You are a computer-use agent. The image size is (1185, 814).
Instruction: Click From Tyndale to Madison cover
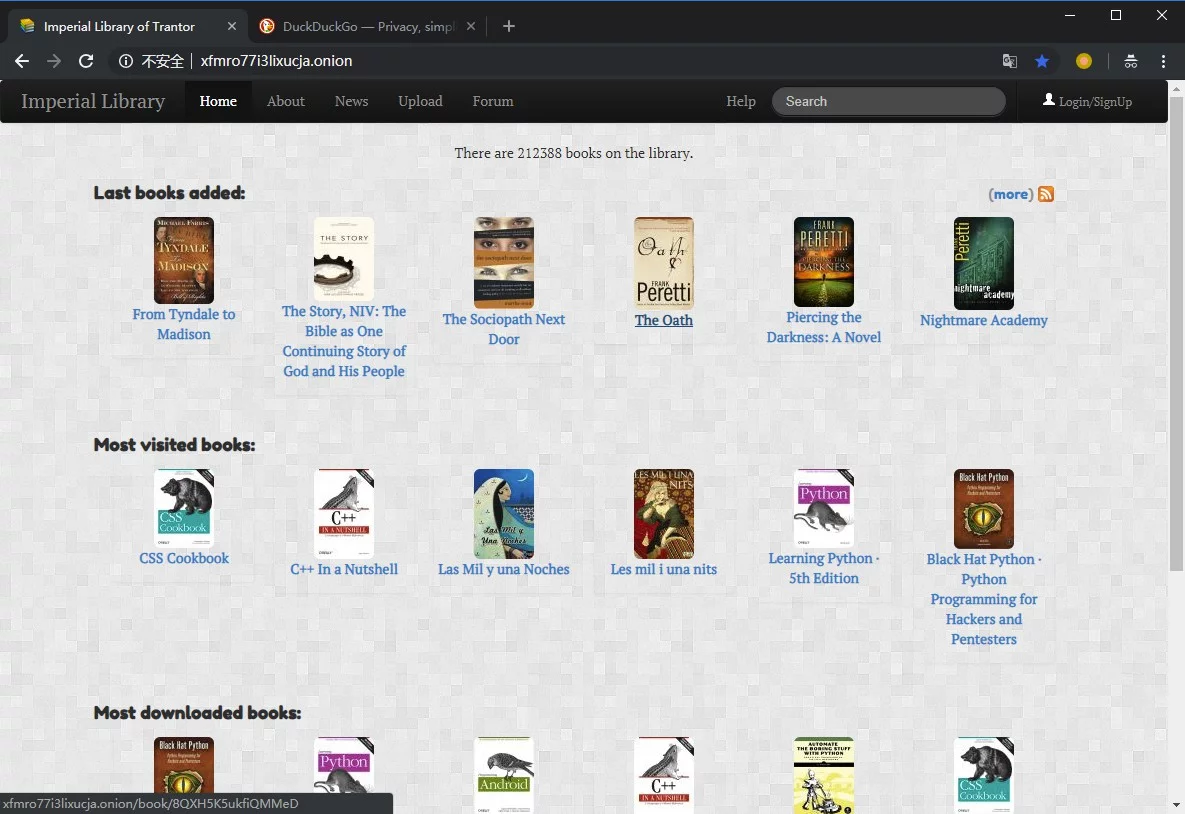(184, 261)
